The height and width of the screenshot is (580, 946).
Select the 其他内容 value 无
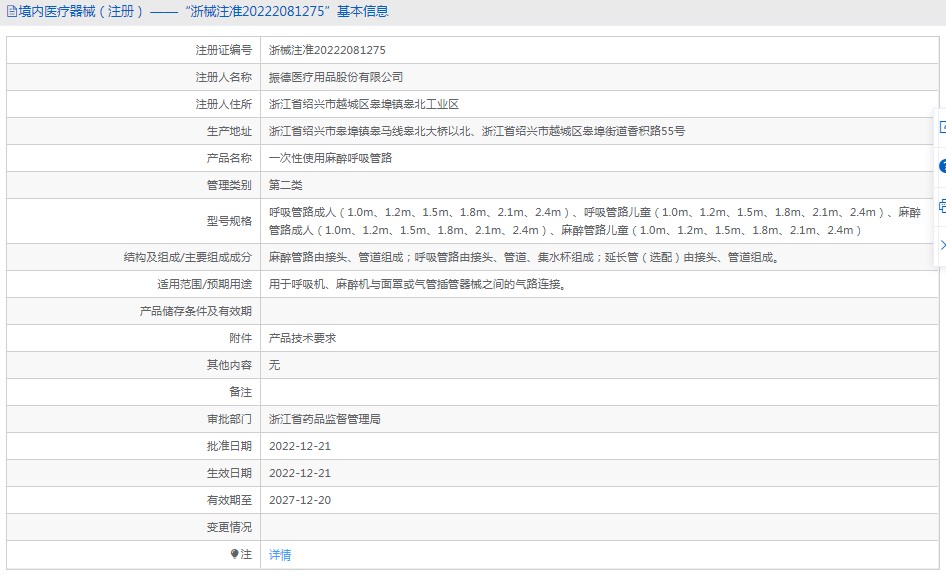coord(274,365)
